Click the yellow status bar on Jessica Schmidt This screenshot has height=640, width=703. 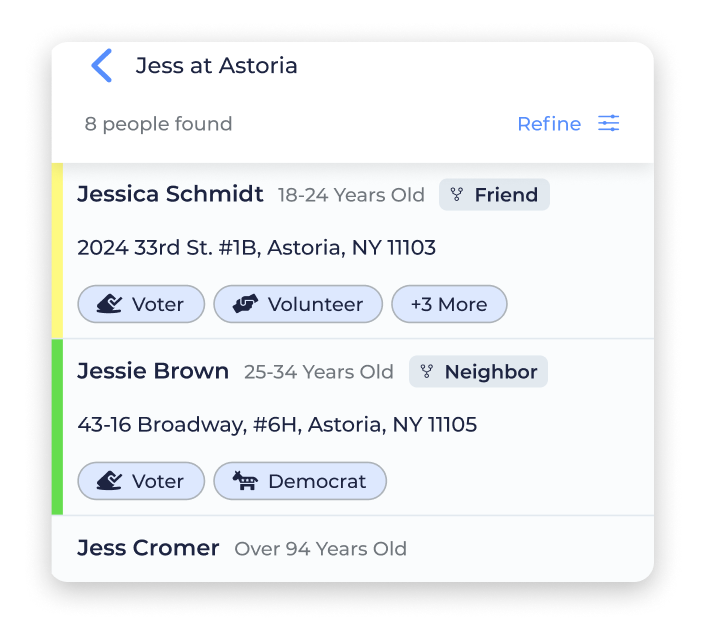pyautogui.click(x=57, y=251)
